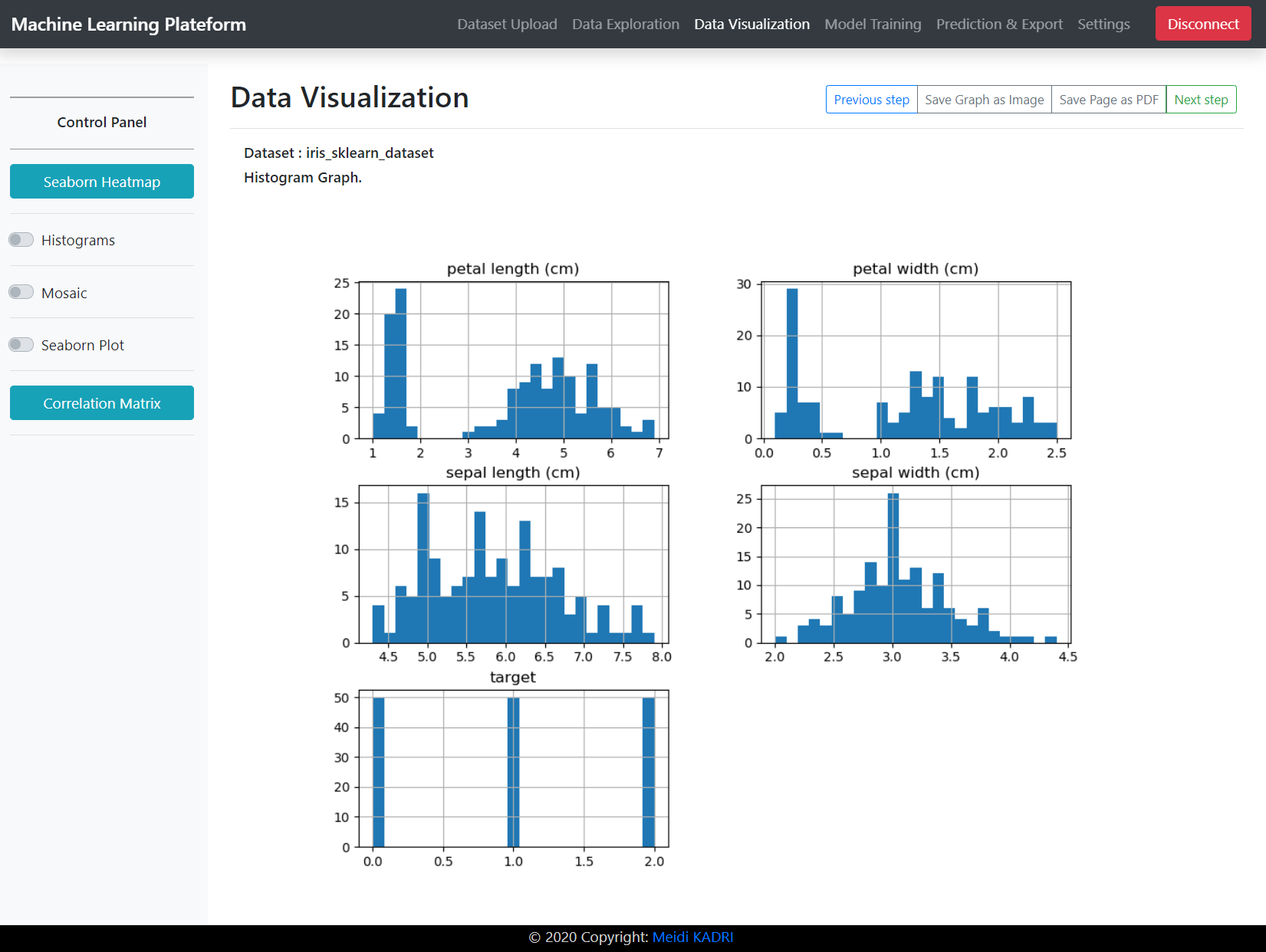
Task: Proceed to the Next step
Action: [x=1201, y=100]
